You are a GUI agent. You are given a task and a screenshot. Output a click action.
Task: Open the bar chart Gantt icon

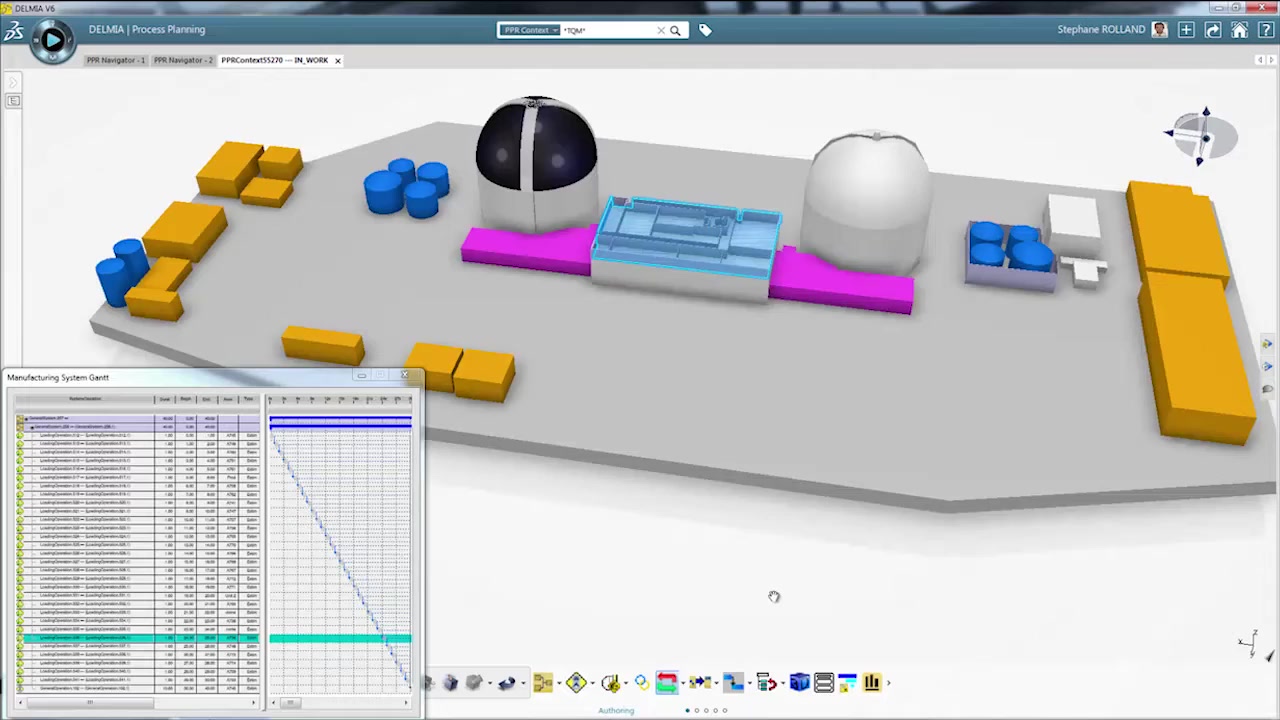(x=872, y=683)
